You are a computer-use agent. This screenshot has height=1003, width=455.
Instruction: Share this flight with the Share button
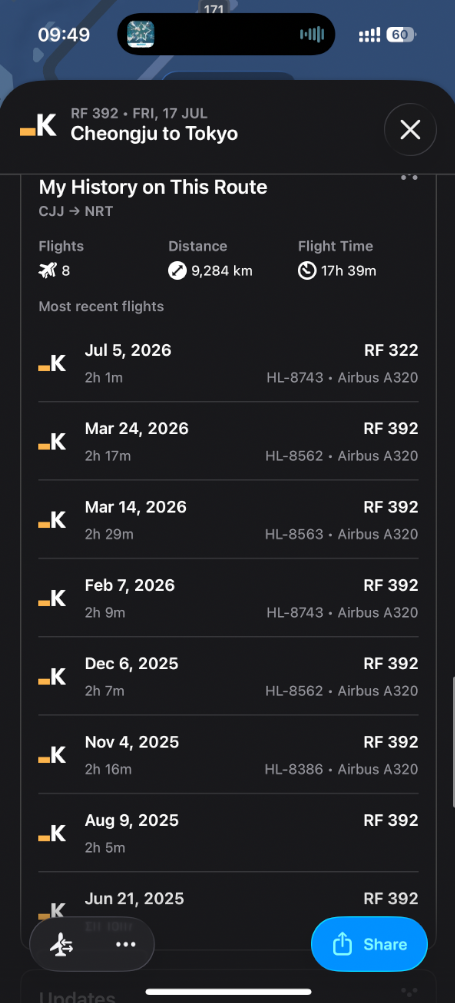pyautogui.click(x=369, y=944)
